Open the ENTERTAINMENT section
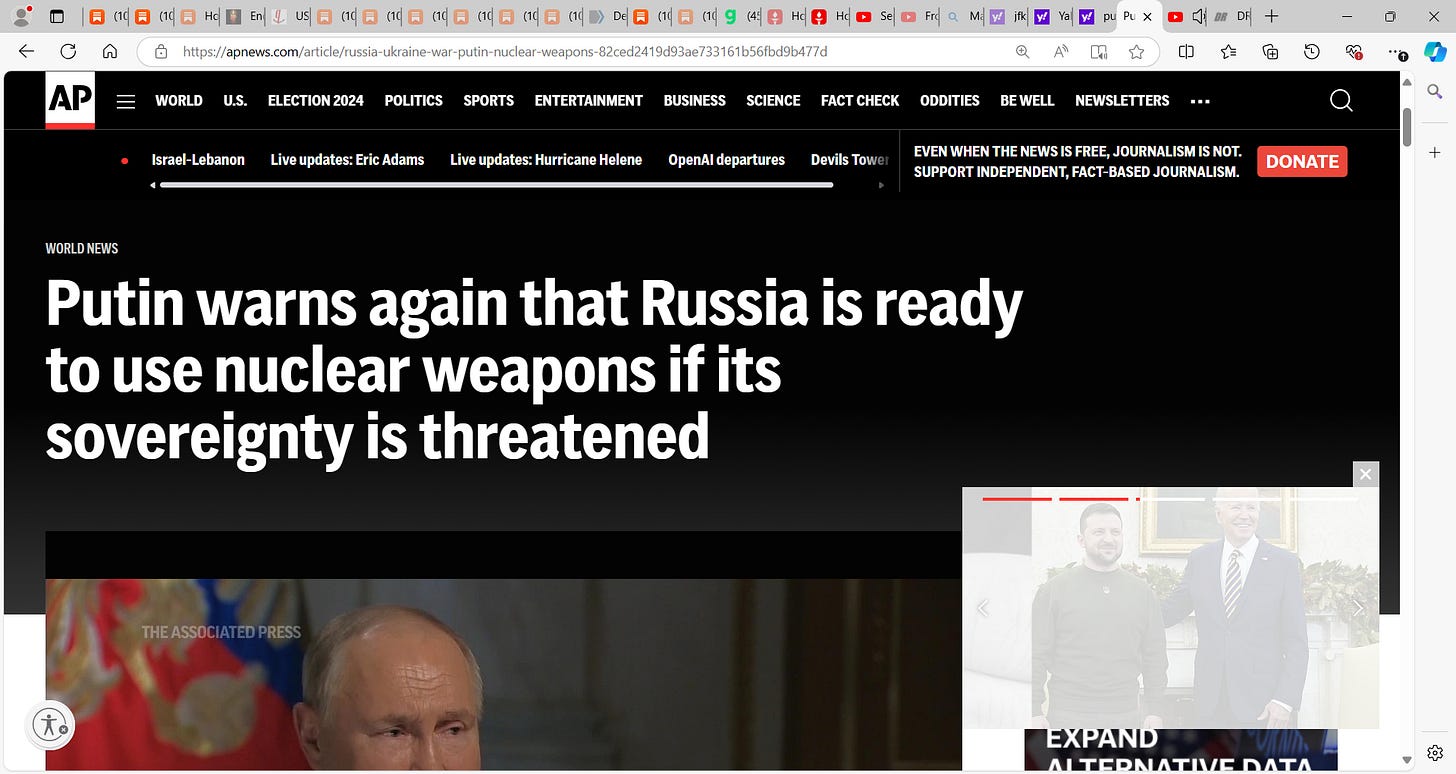 [x=589, y=101]
